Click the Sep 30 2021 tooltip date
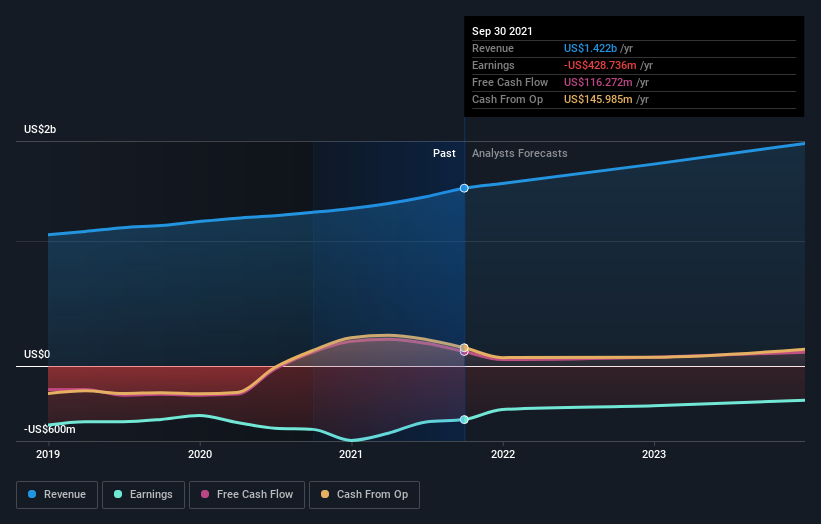Screen dimensions: 821x524 (502, 31)
